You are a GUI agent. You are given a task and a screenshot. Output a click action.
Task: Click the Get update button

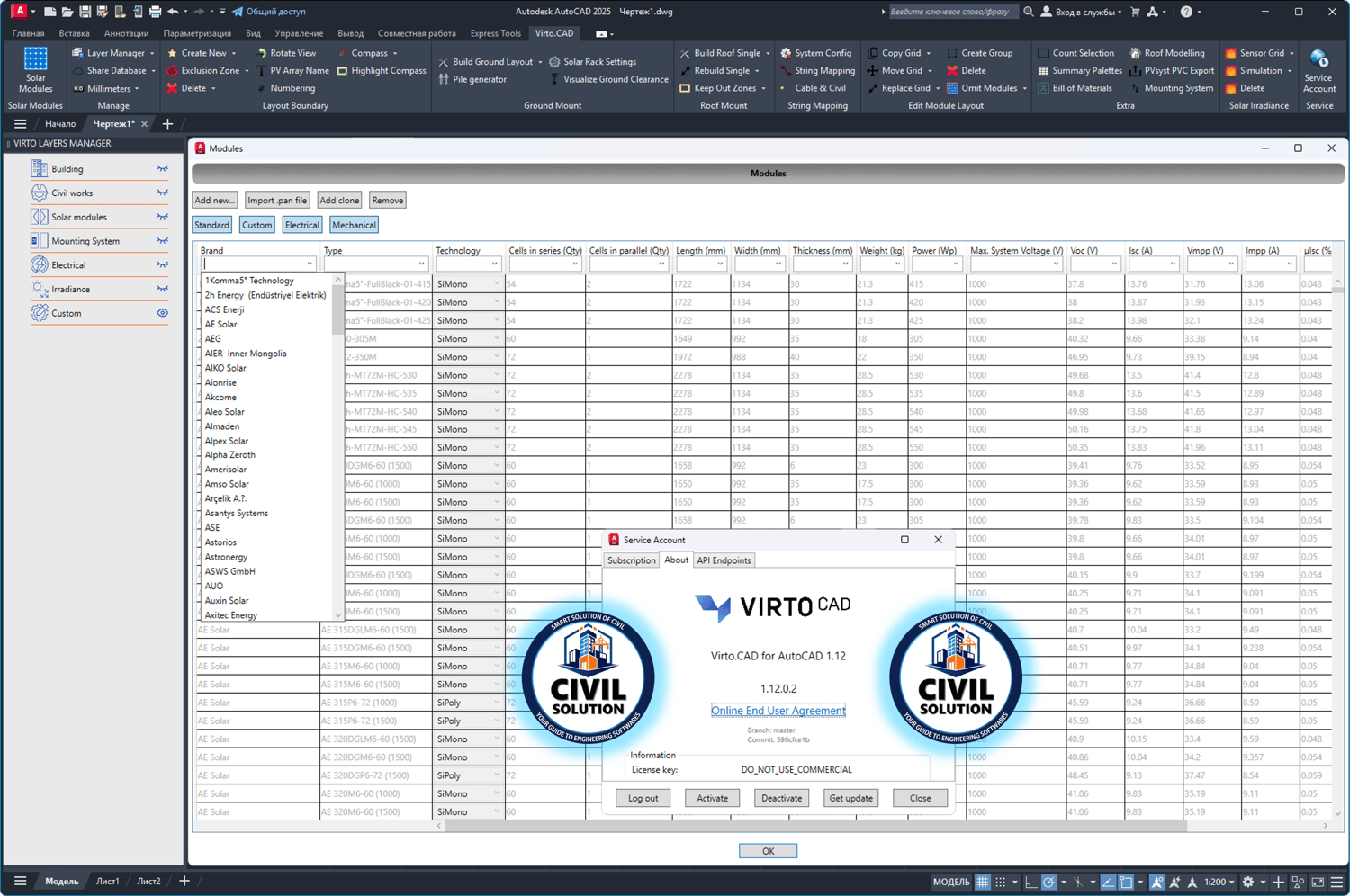[850, 798]
